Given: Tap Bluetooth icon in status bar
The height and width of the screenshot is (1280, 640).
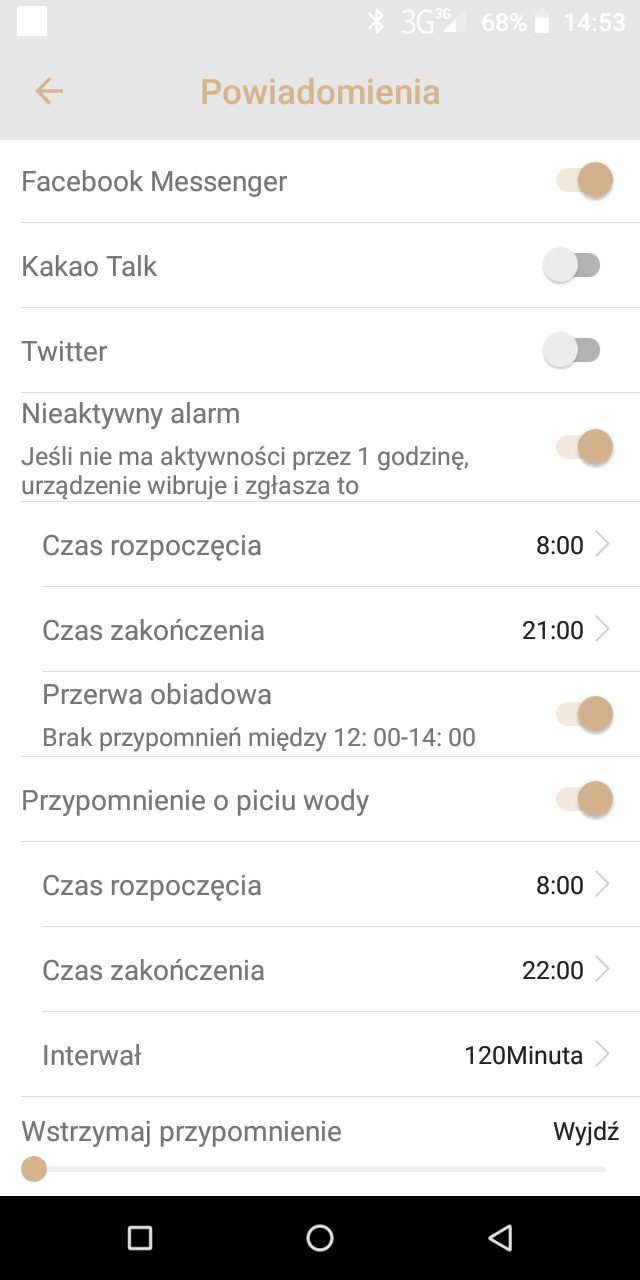Looking at the screenshot, I should (x=376, y=22).
